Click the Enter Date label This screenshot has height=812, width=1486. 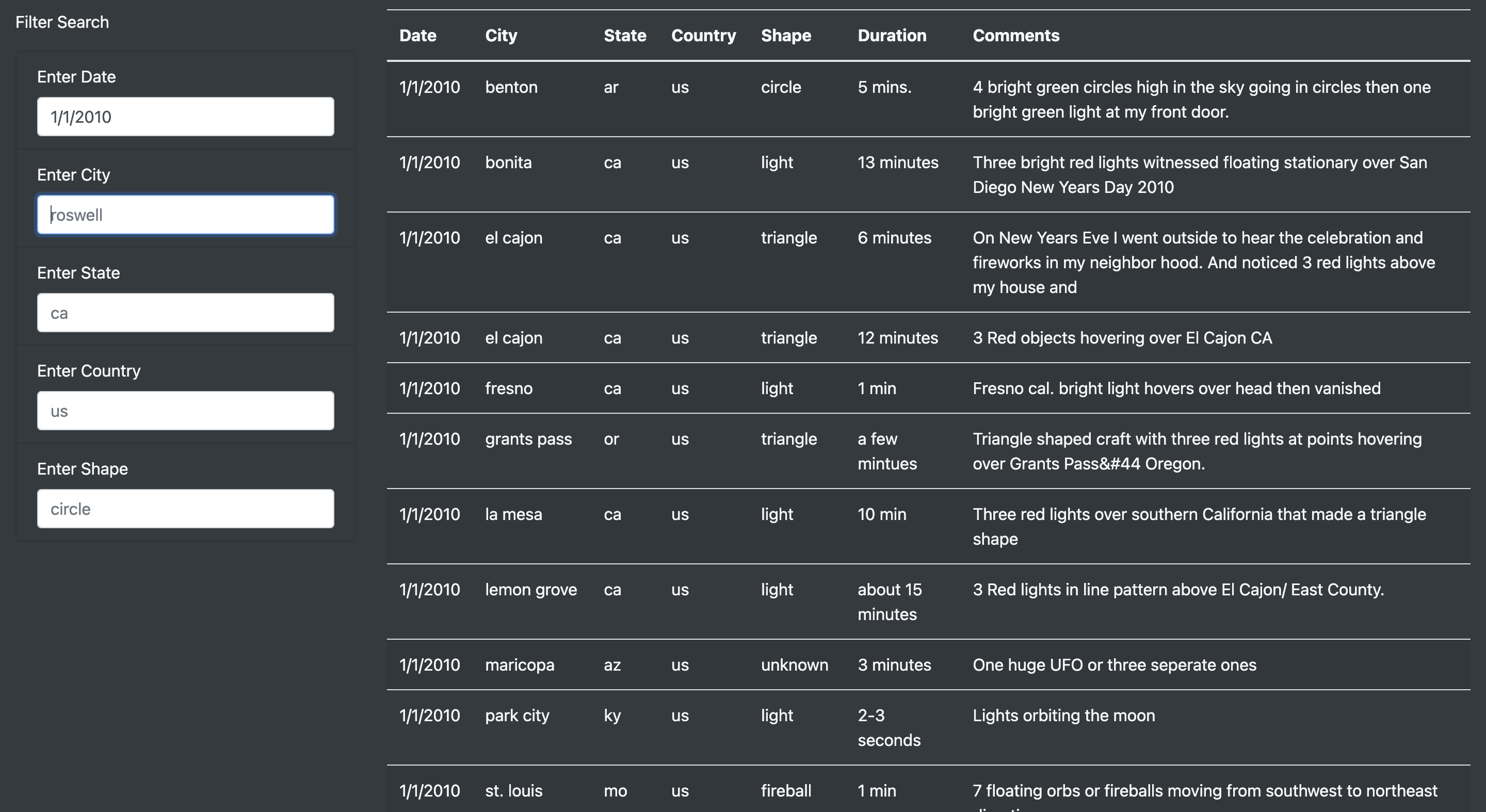[x=76, y=77]
